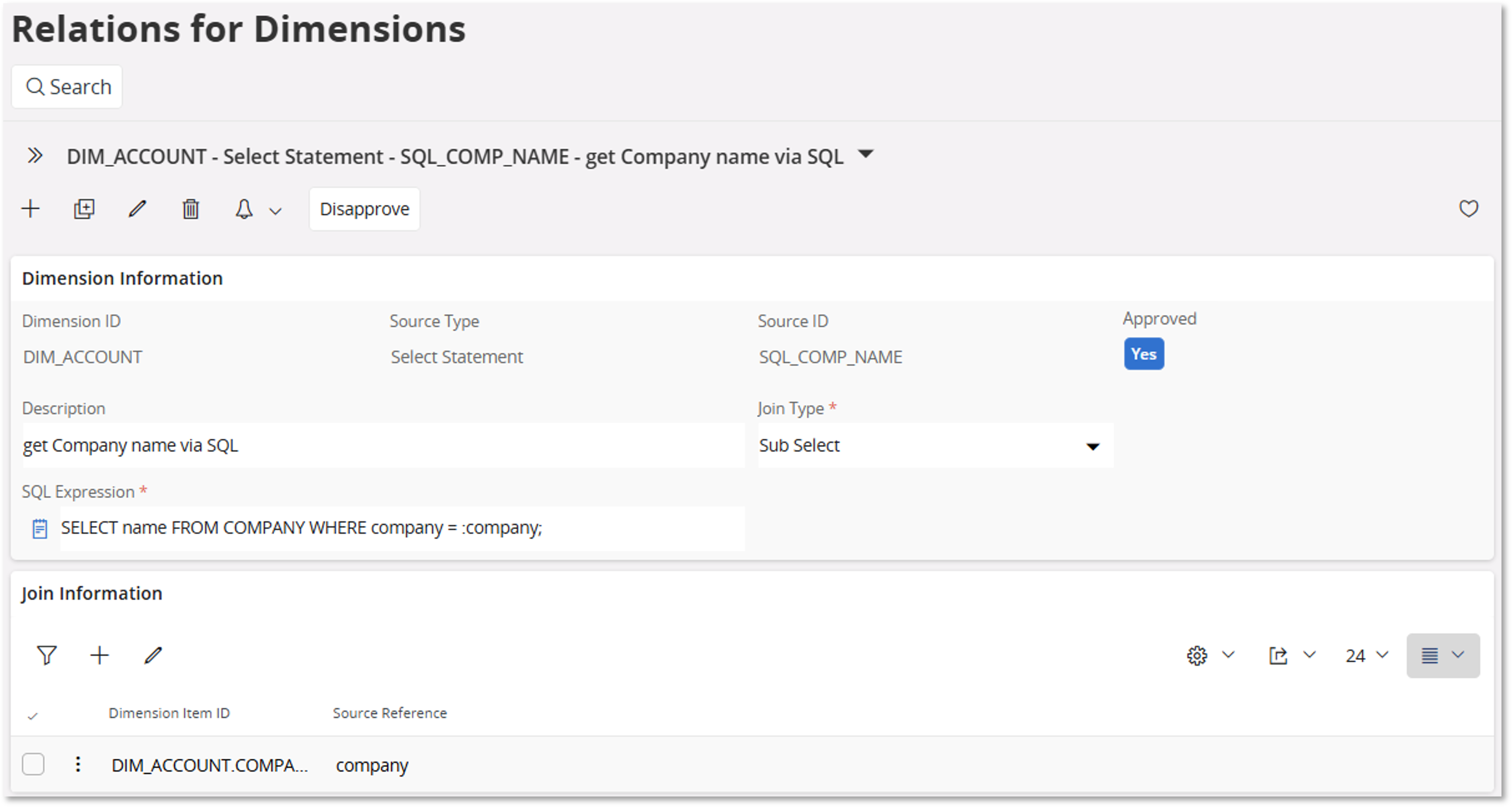The width and height of the screenshot is (1512, 807).
Task: Click the Join Information section header
Action: tap(92, 594)
